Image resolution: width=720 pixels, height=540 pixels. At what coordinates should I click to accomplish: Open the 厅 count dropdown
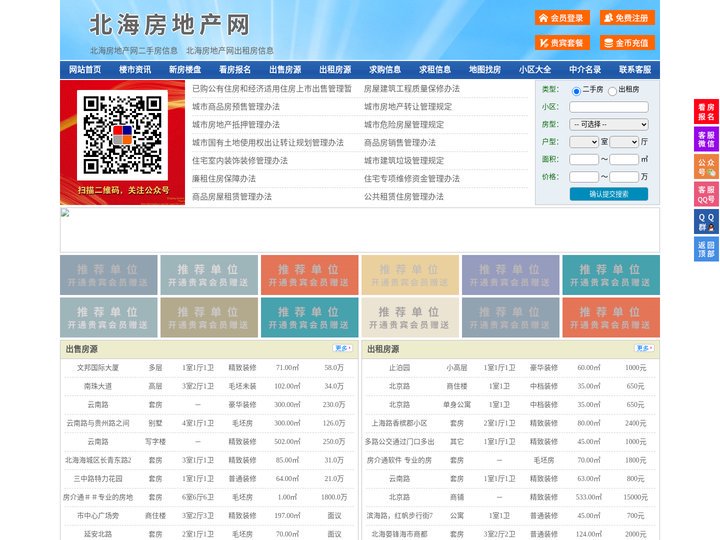point(624,142)
